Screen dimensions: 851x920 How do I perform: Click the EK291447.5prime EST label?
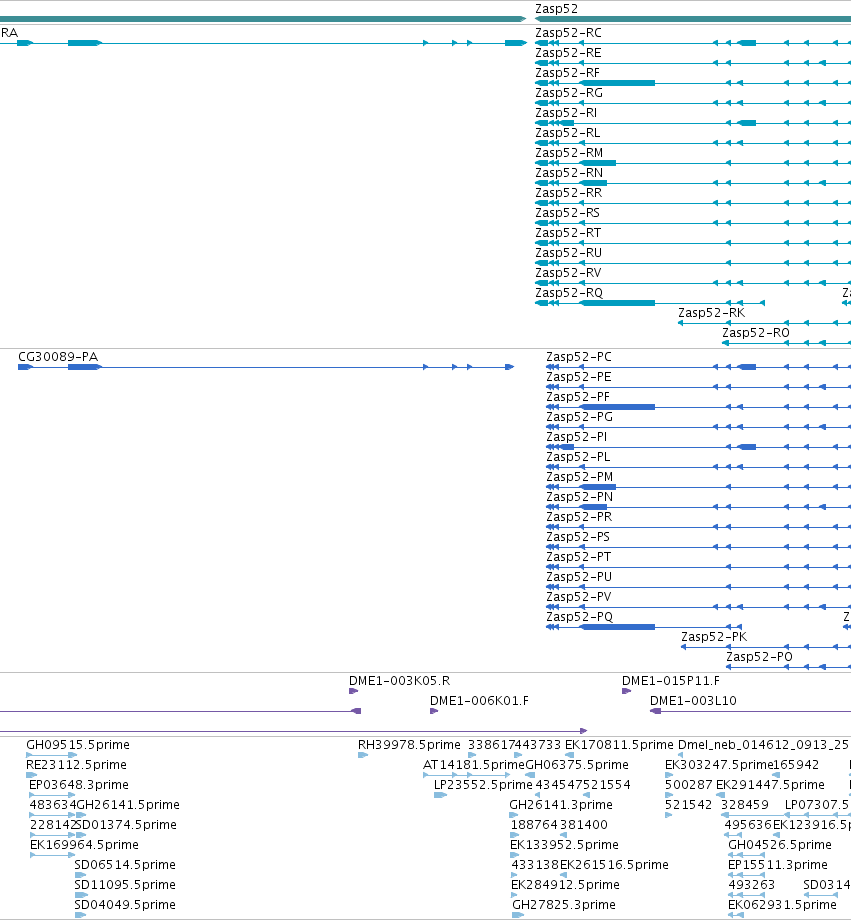click(770, 784)
